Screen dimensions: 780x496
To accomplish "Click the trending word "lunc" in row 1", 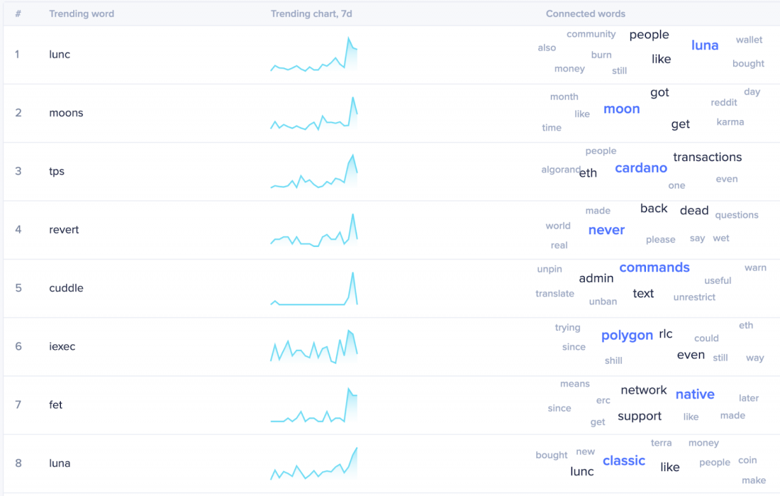I will [60, 55].
